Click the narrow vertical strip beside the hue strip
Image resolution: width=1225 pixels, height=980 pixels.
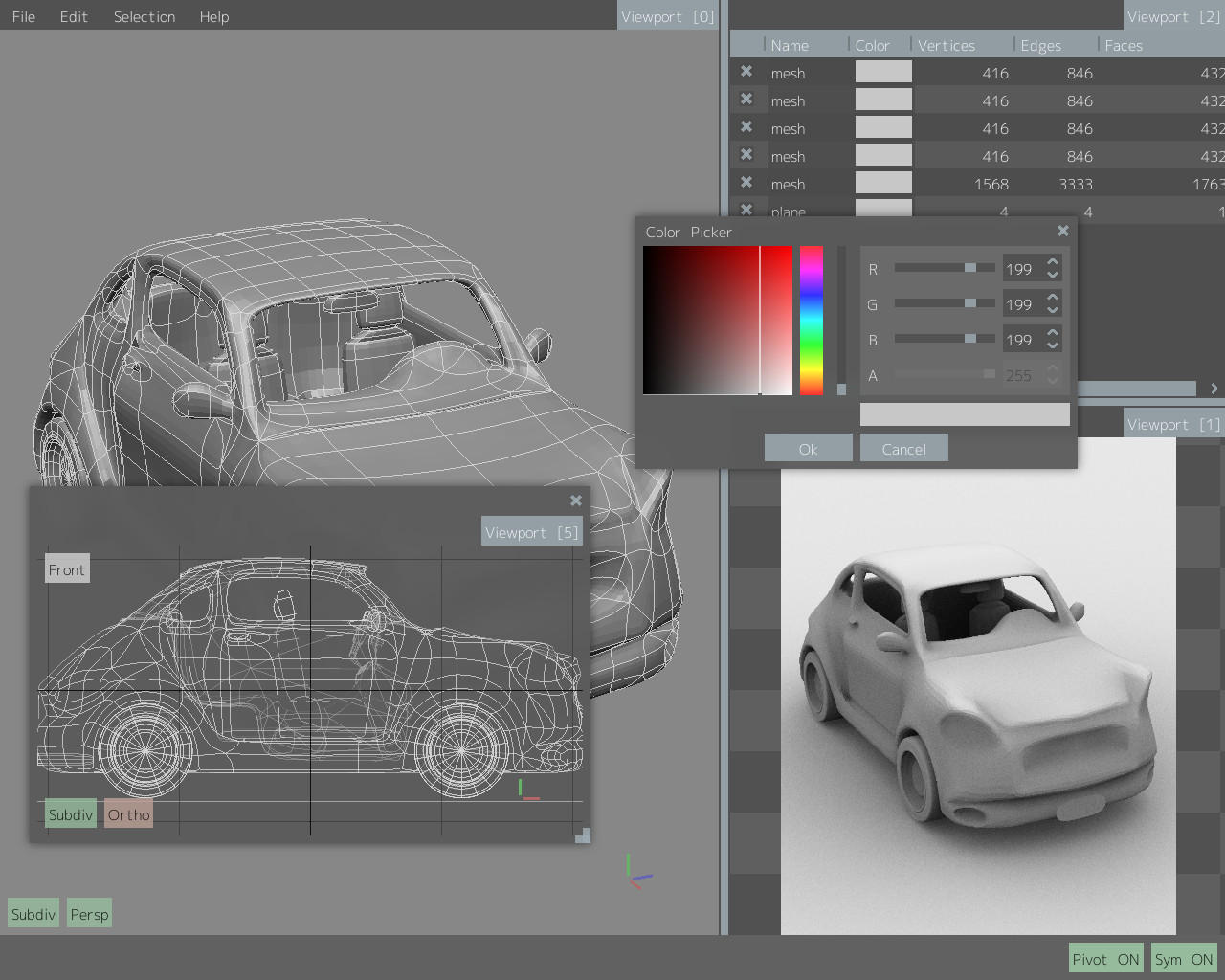click(842, 321)
